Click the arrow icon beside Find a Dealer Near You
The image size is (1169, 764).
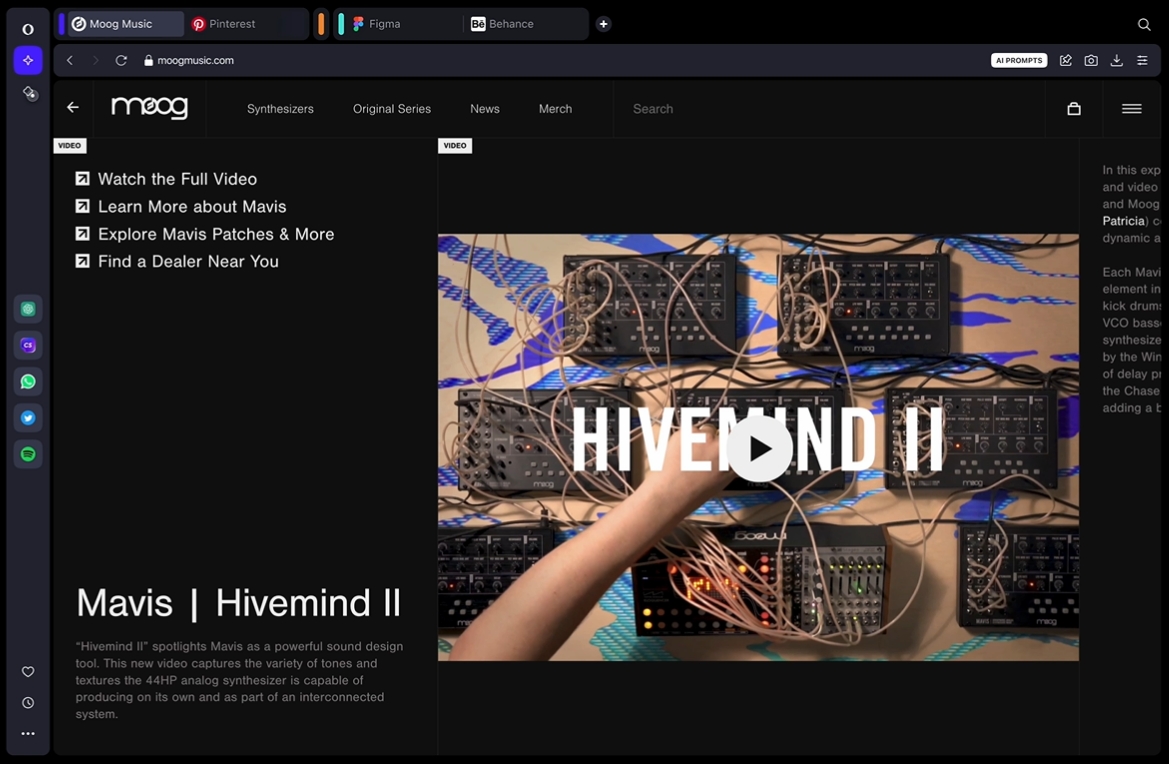click(83, 261)
